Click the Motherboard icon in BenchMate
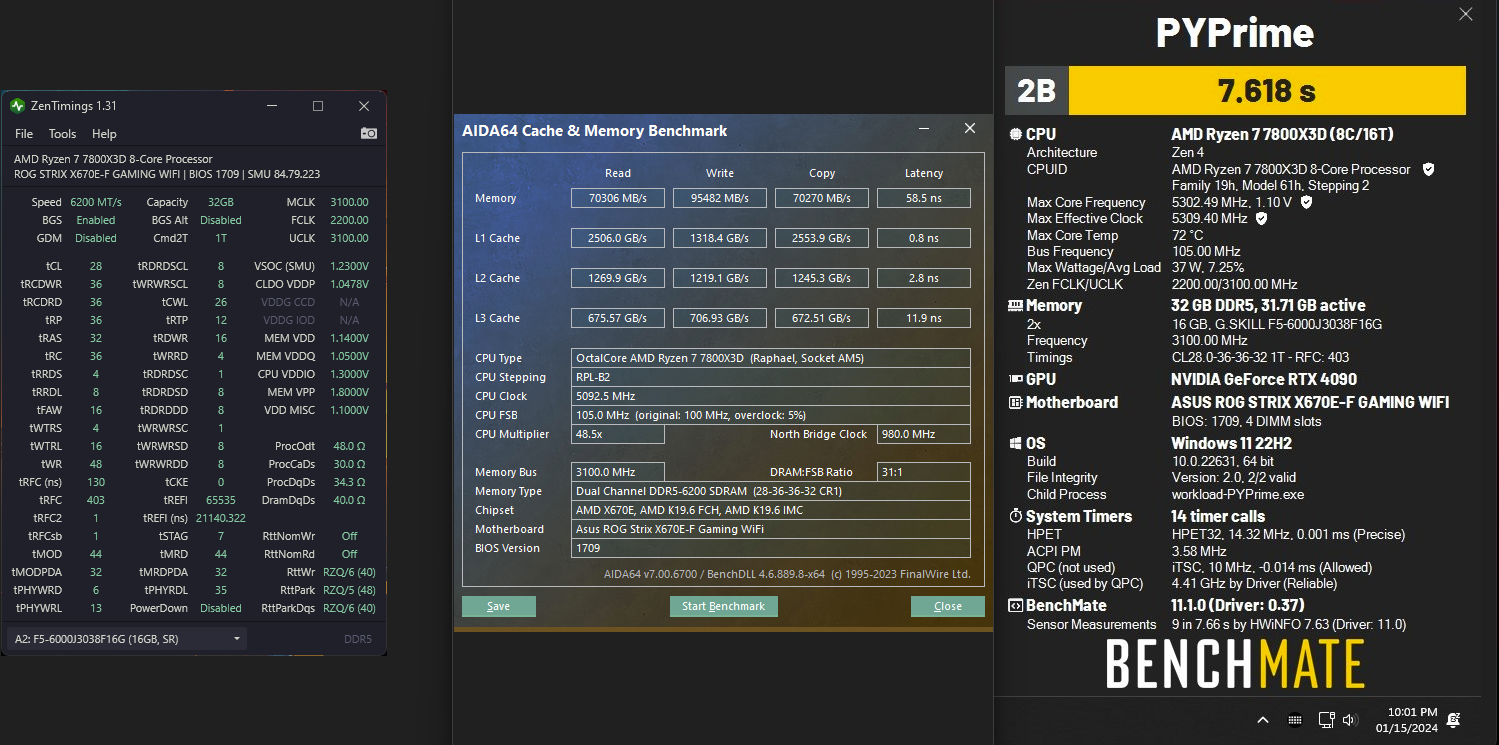Image resolution: width=1499 pixels, height=745 pixels. point(1016,402)
